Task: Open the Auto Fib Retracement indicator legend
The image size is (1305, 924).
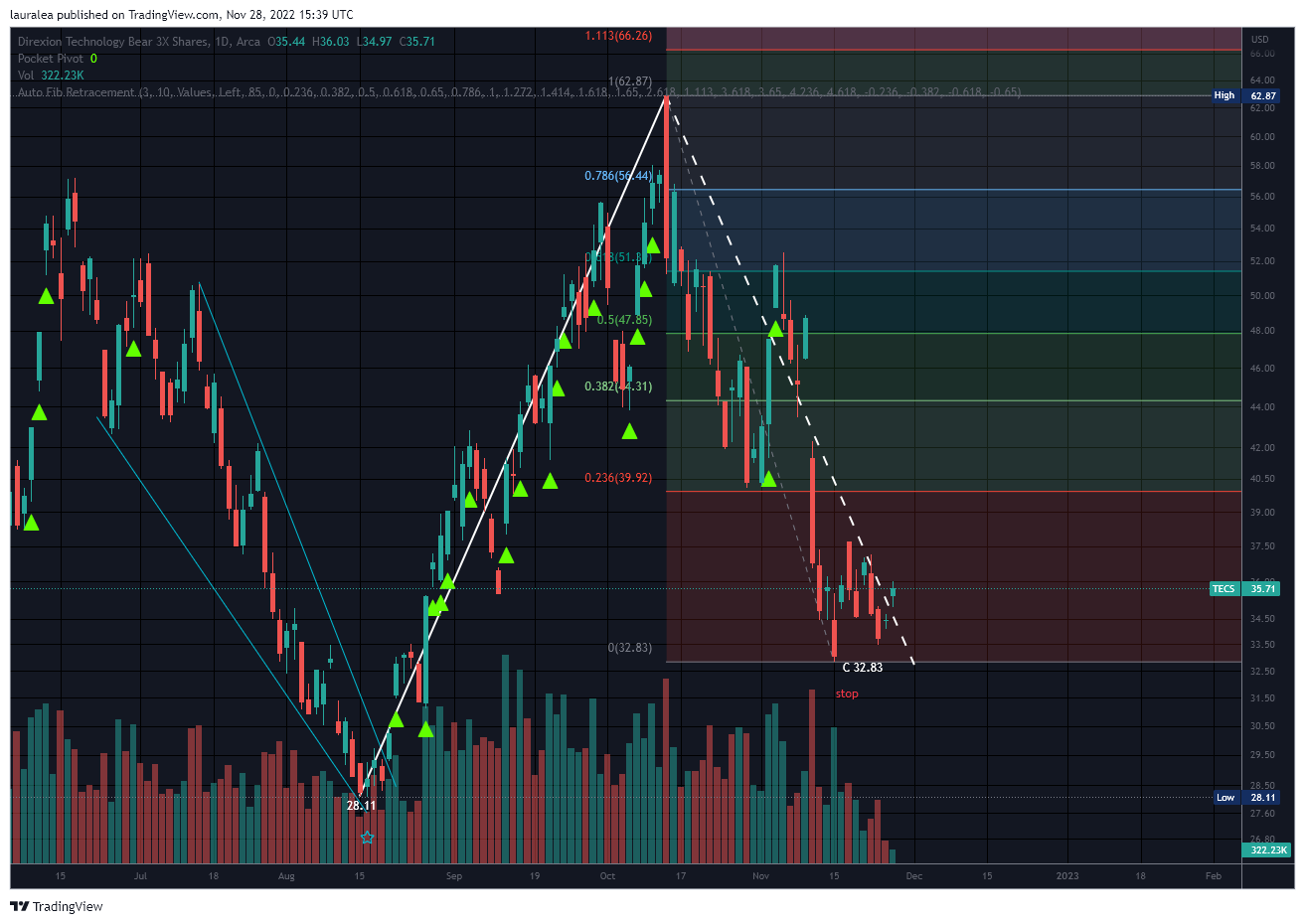Action: 519,92
